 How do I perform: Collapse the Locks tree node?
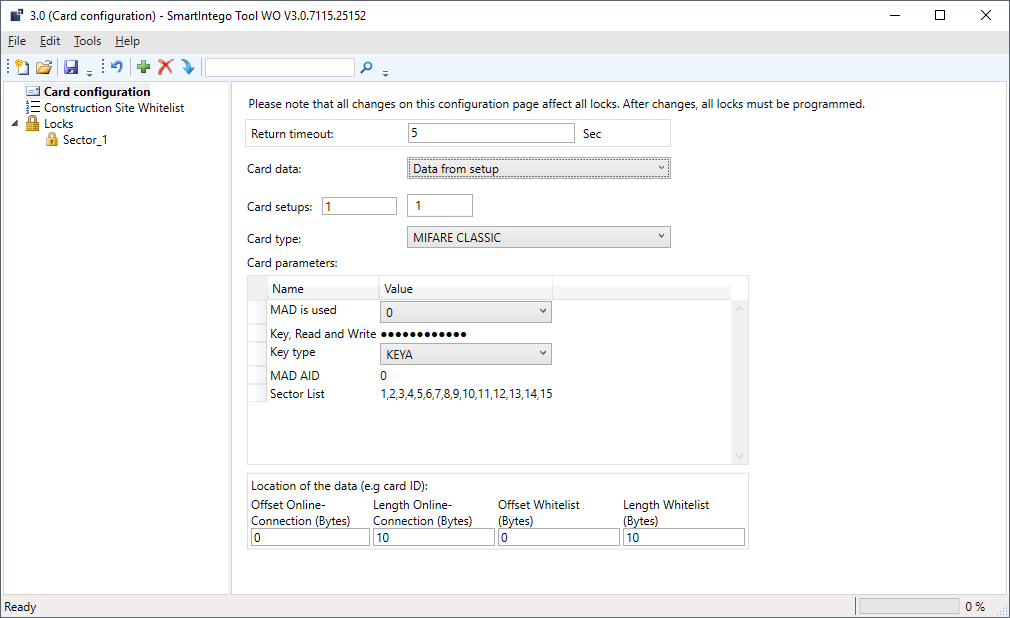(15, 124)
